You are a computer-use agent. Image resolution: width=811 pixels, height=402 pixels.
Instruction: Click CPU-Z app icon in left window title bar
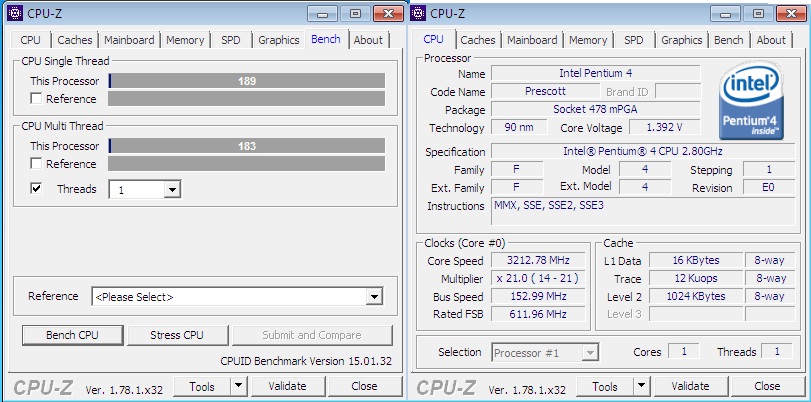[x=15, y=12]
